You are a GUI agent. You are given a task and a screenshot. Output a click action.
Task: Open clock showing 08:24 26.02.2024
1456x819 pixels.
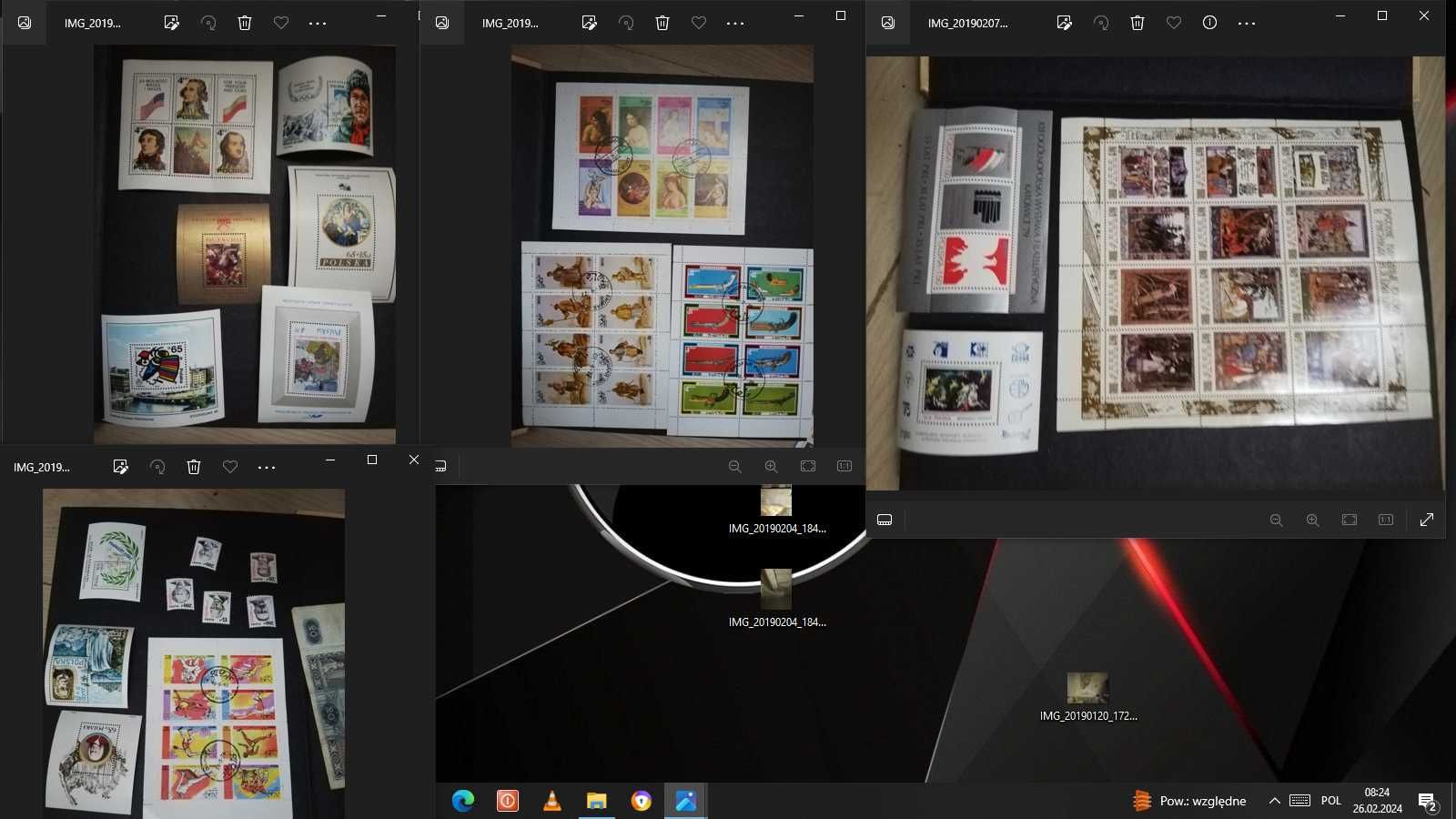tap(1378, 801)
